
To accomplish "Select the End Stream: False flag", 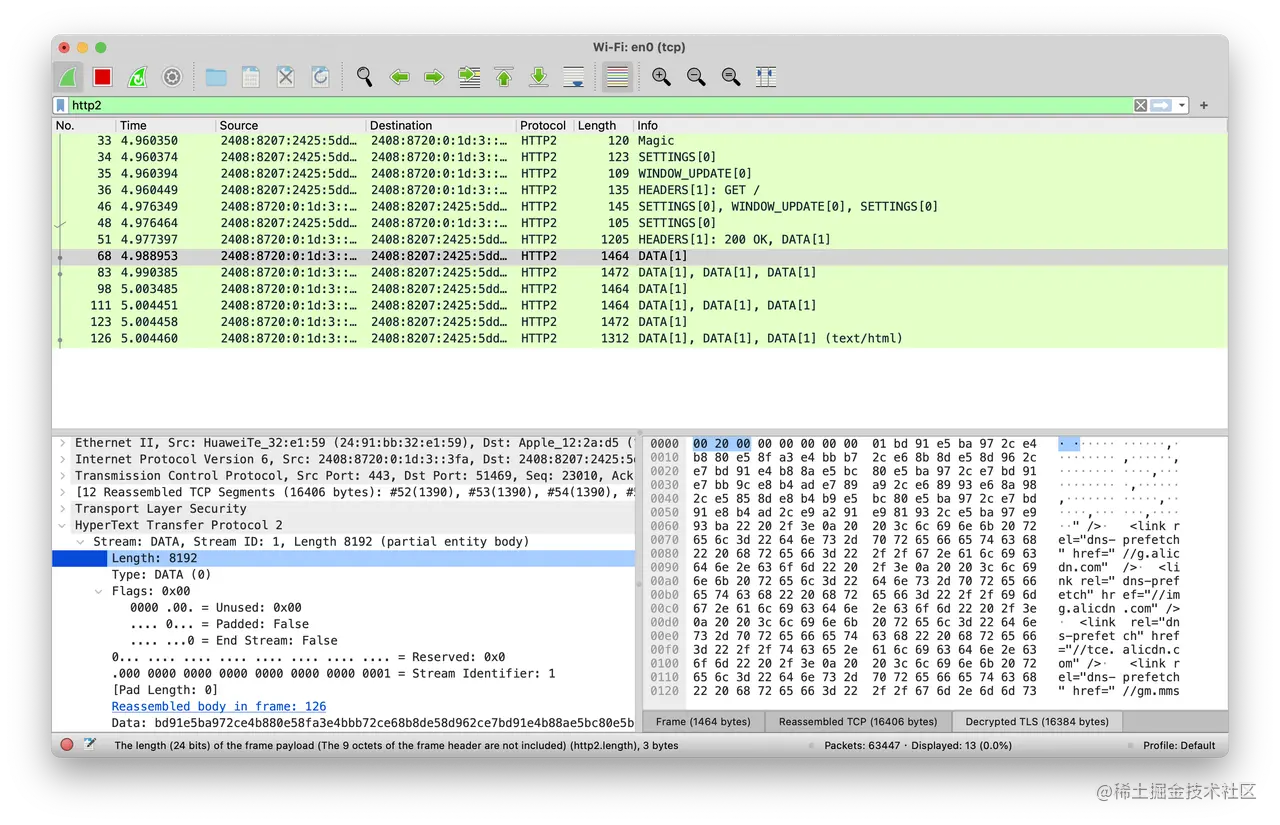I will [x=234, y=641].
